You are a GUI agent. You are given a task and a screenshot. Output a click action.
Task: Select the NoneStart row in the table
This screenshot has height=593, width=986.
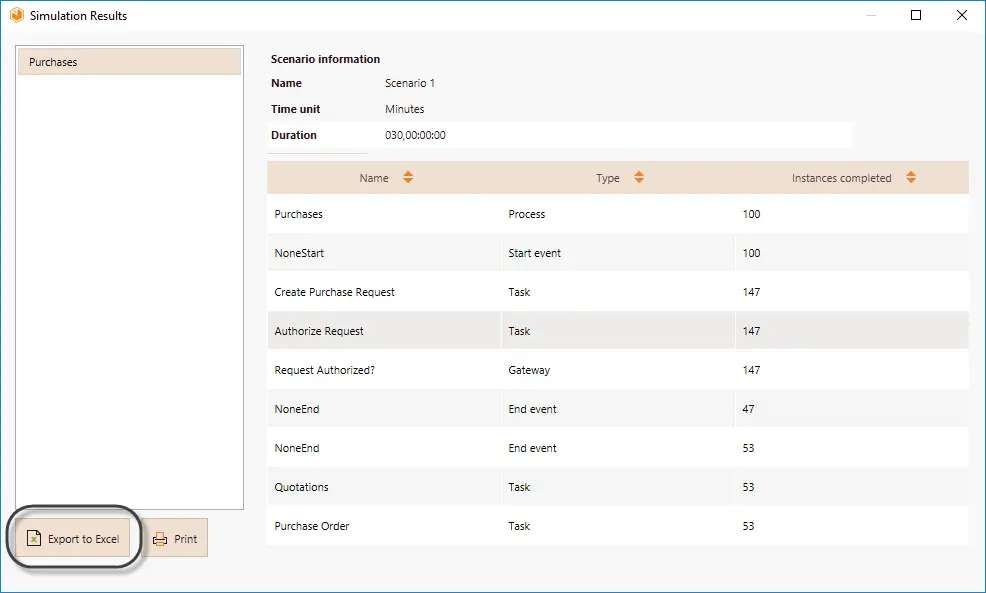(x=618, y=253)
